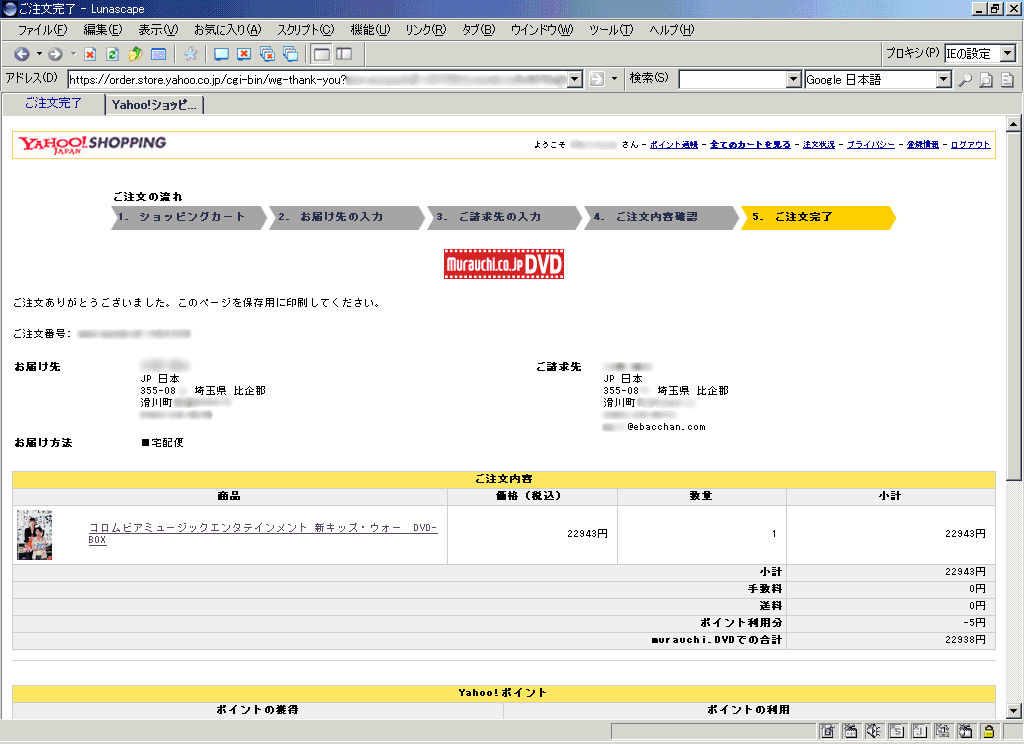Click the ポイント利用分 value -5円
1024x744 pixels.
tap(974, 623)
